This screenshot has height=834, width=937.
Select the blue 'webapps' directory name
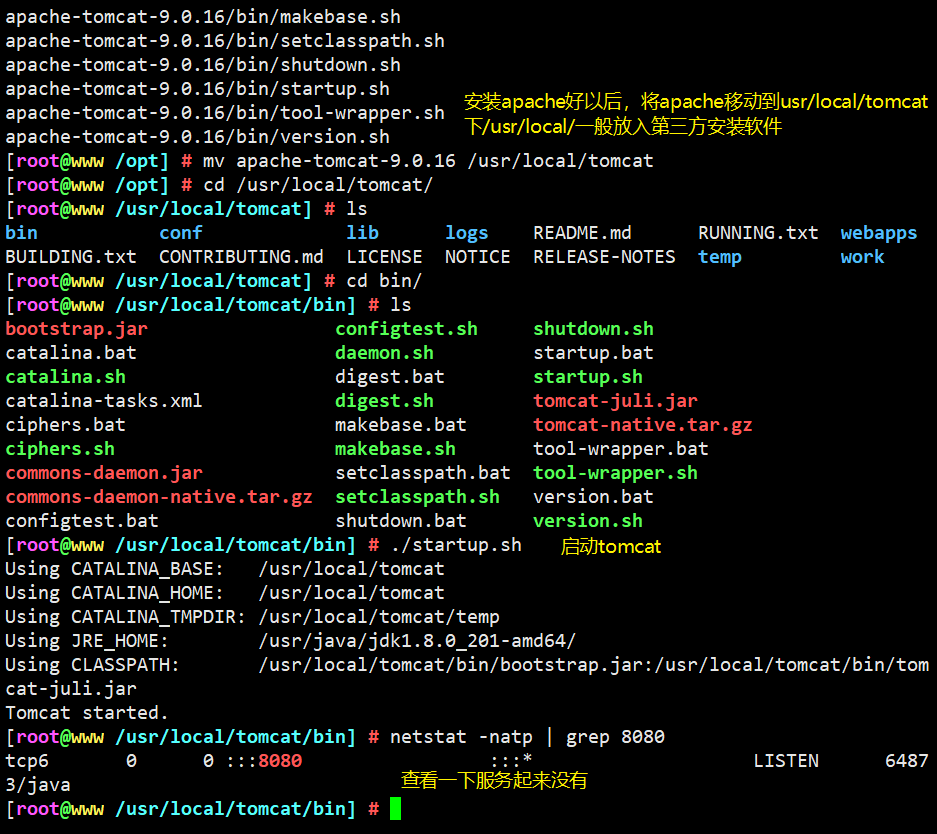tap(878, 233)
